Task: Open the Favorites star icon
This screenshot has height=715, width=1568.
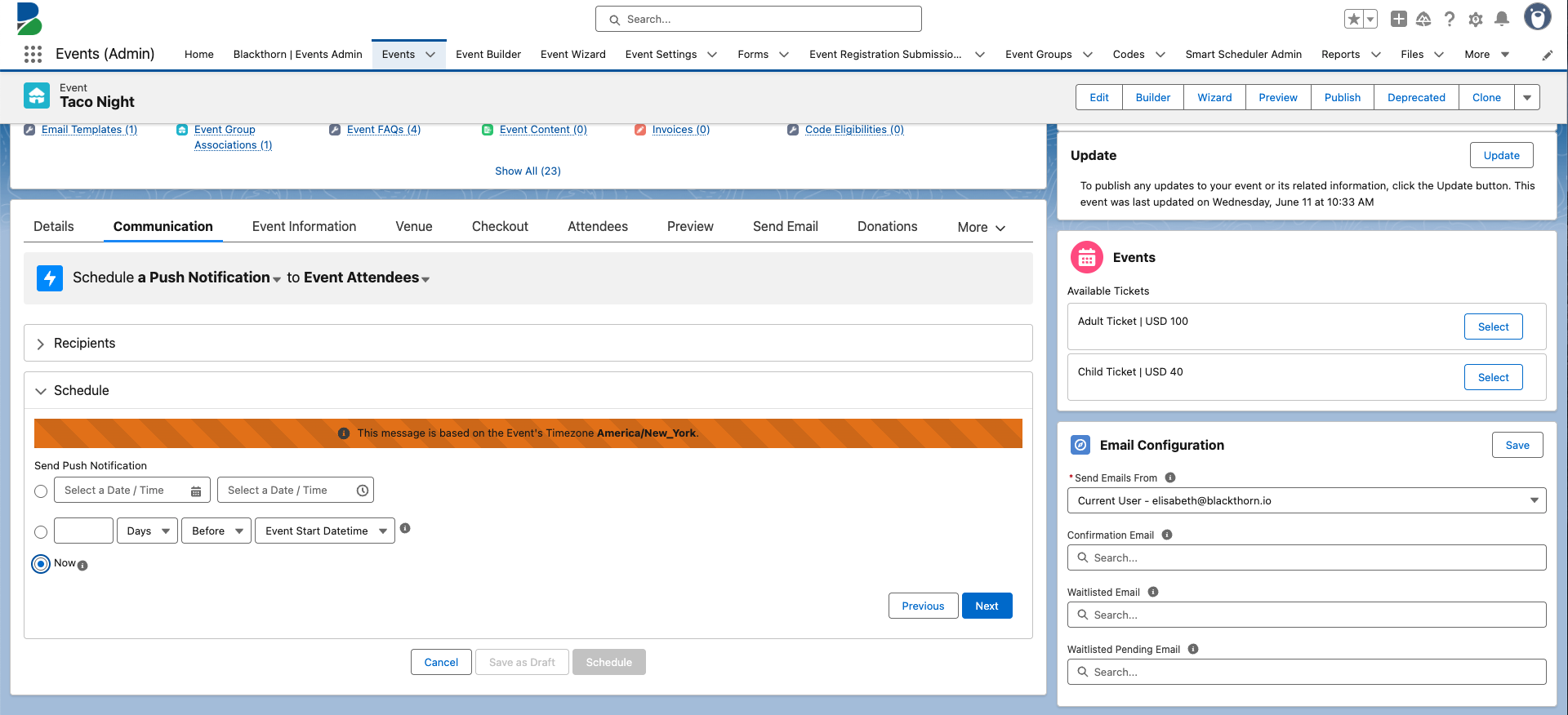Action: pos(1353,19)
